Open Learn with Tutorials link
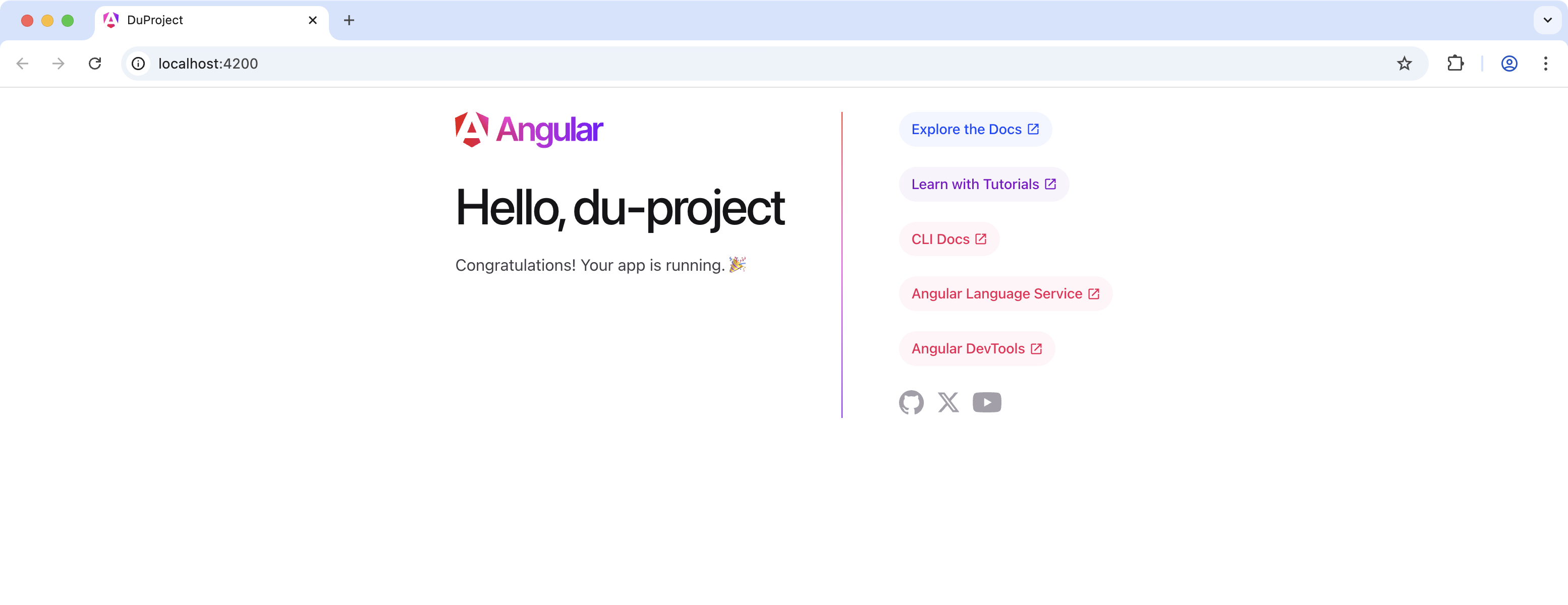 (x=983, y=184)
